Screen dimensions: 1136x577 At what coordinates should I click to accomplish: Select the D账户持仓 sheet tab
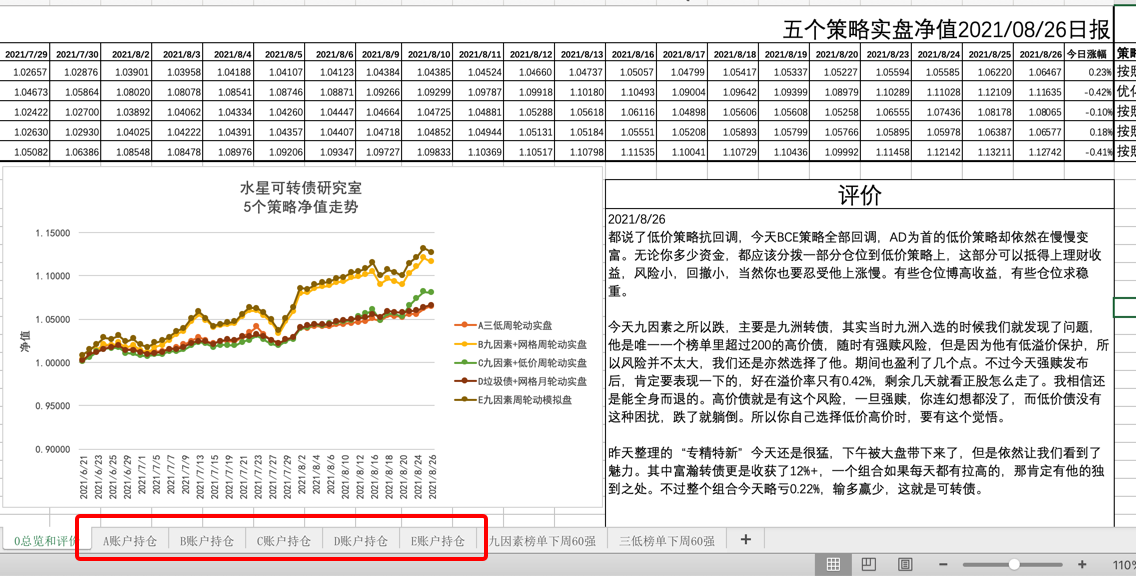(360, 541)
